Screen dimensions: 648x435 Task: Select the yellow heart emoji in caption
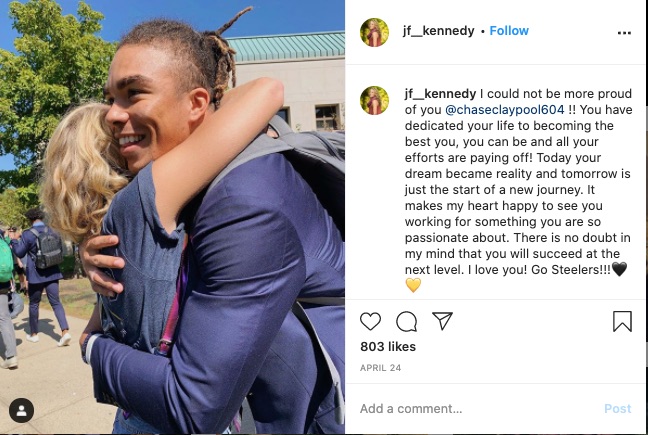pyautogui.click(x=413, y=285)
